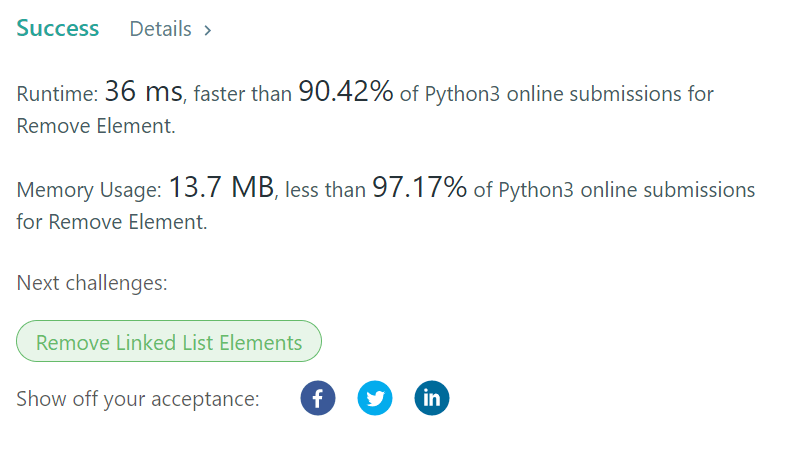The height and width of the screenshot is (449, 786).
Task: Click the green Success heading
Action: click(58, 28)
